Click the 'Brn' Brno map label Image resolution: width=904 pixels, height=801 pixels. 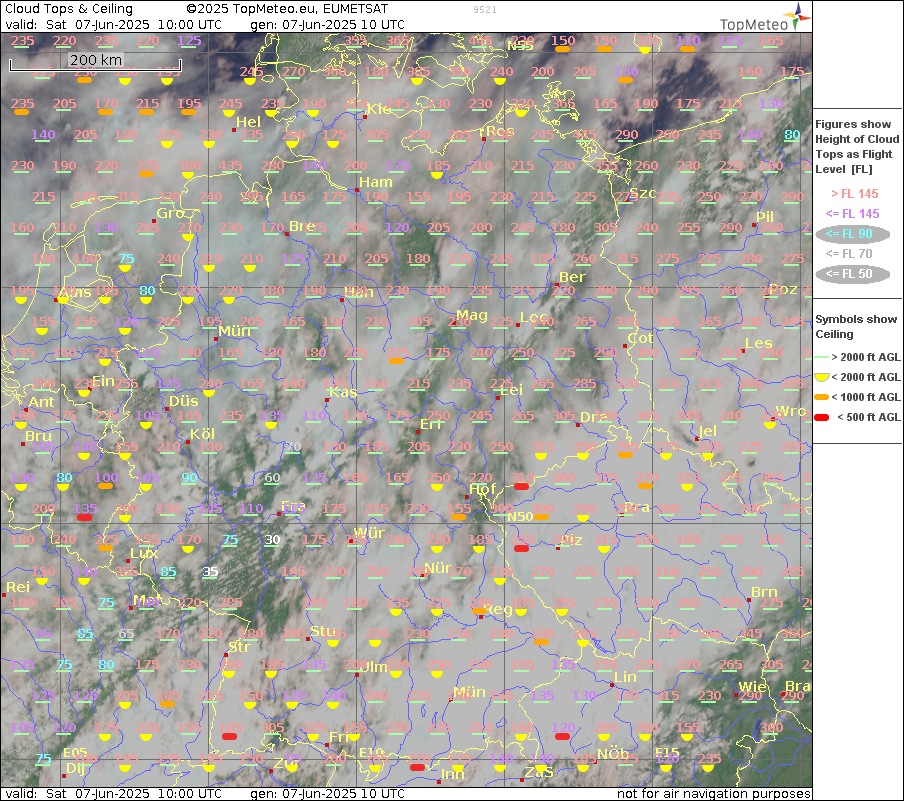click(x=764, y=592)
